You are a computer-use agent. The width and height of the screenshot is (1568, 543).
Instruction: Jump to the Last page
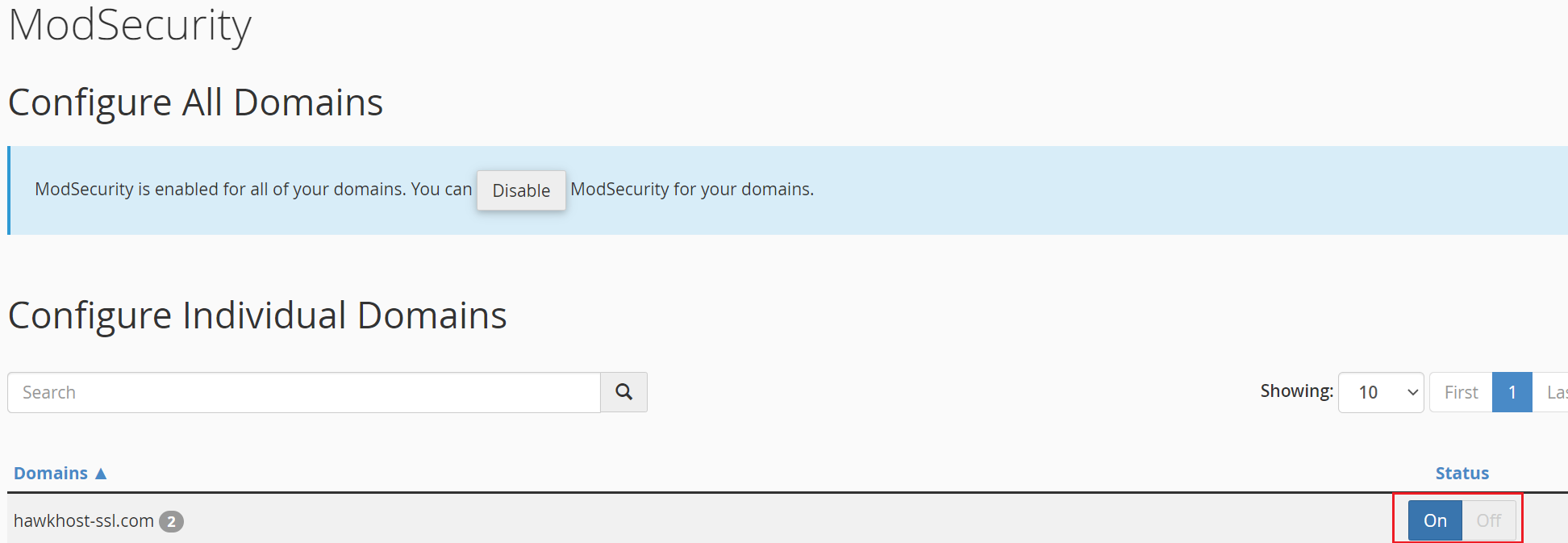click(1556, 392)
